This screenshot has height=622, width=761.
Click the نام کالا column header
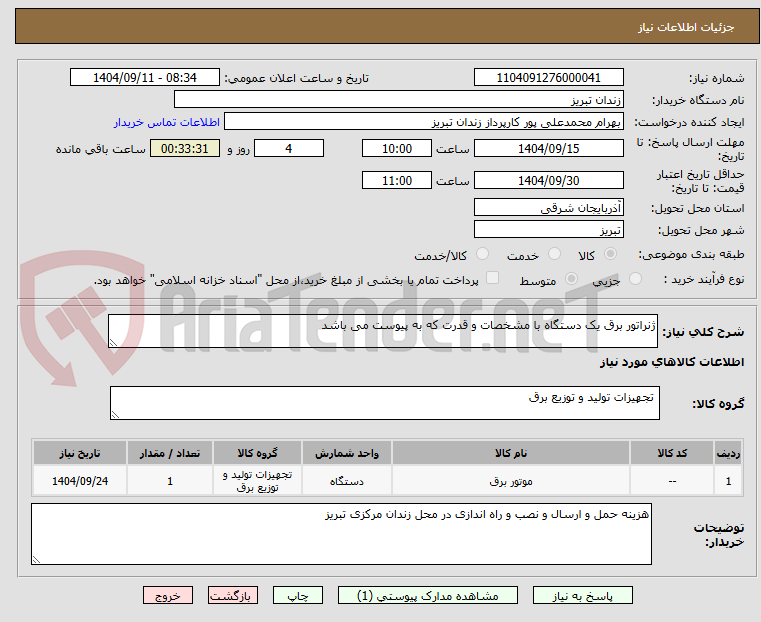[511, 453]
